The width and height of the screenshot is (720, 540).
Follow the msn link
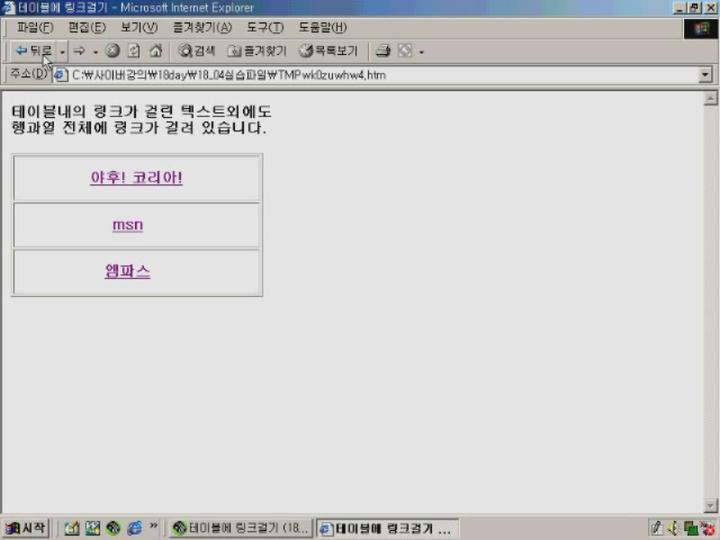128,225
